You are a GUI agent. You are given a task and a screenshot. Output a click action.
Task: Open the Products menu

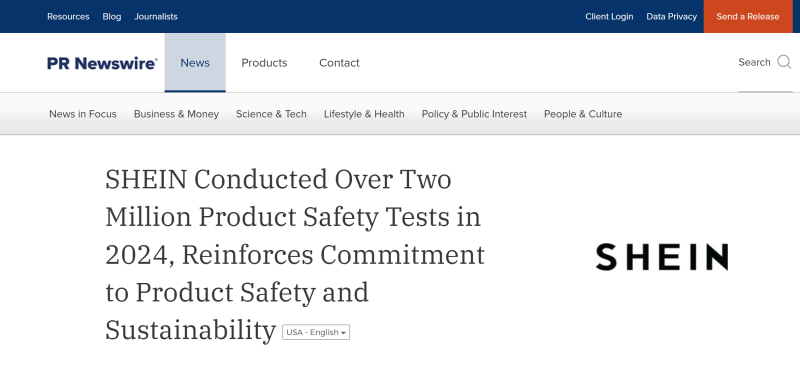coord(264,63)
